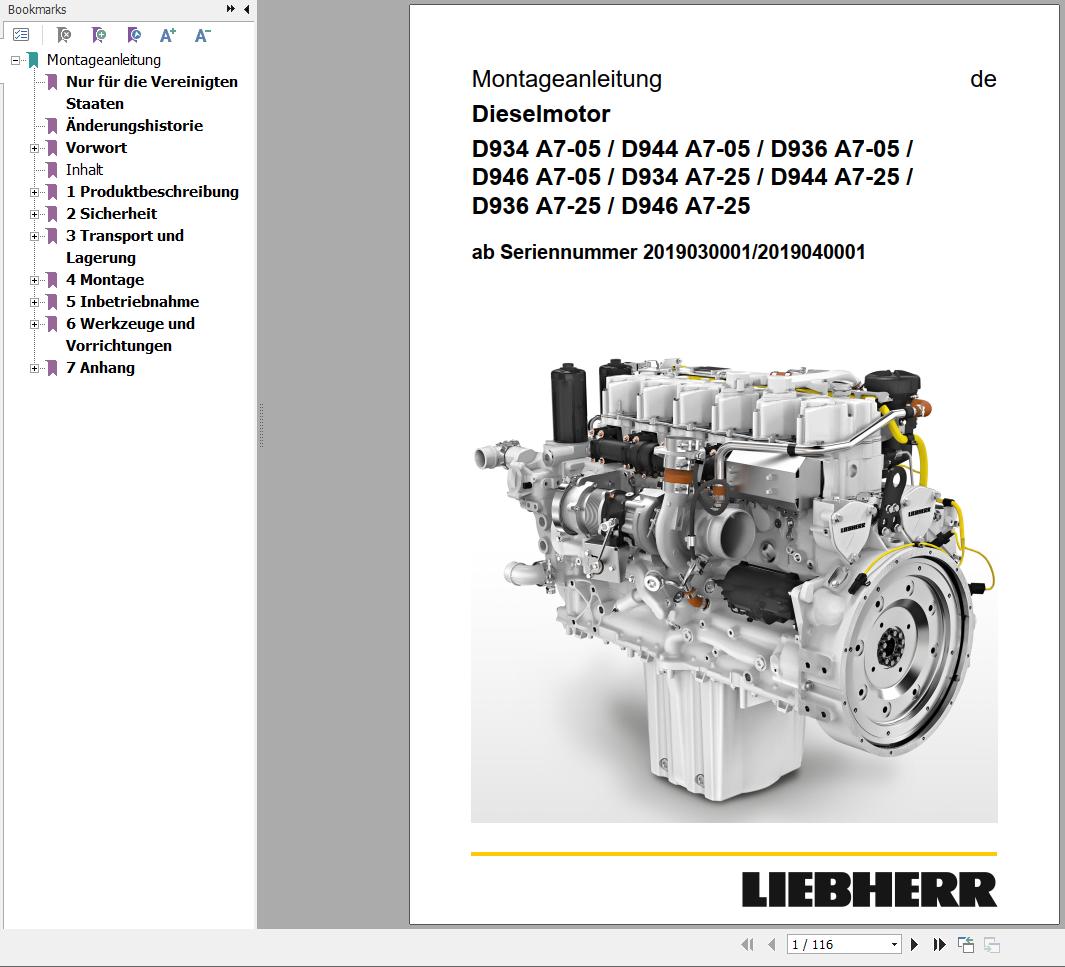1065x967 pixels.
Task: Open the Montageanleitung root bookmark
Action: [x=103, y=60]
